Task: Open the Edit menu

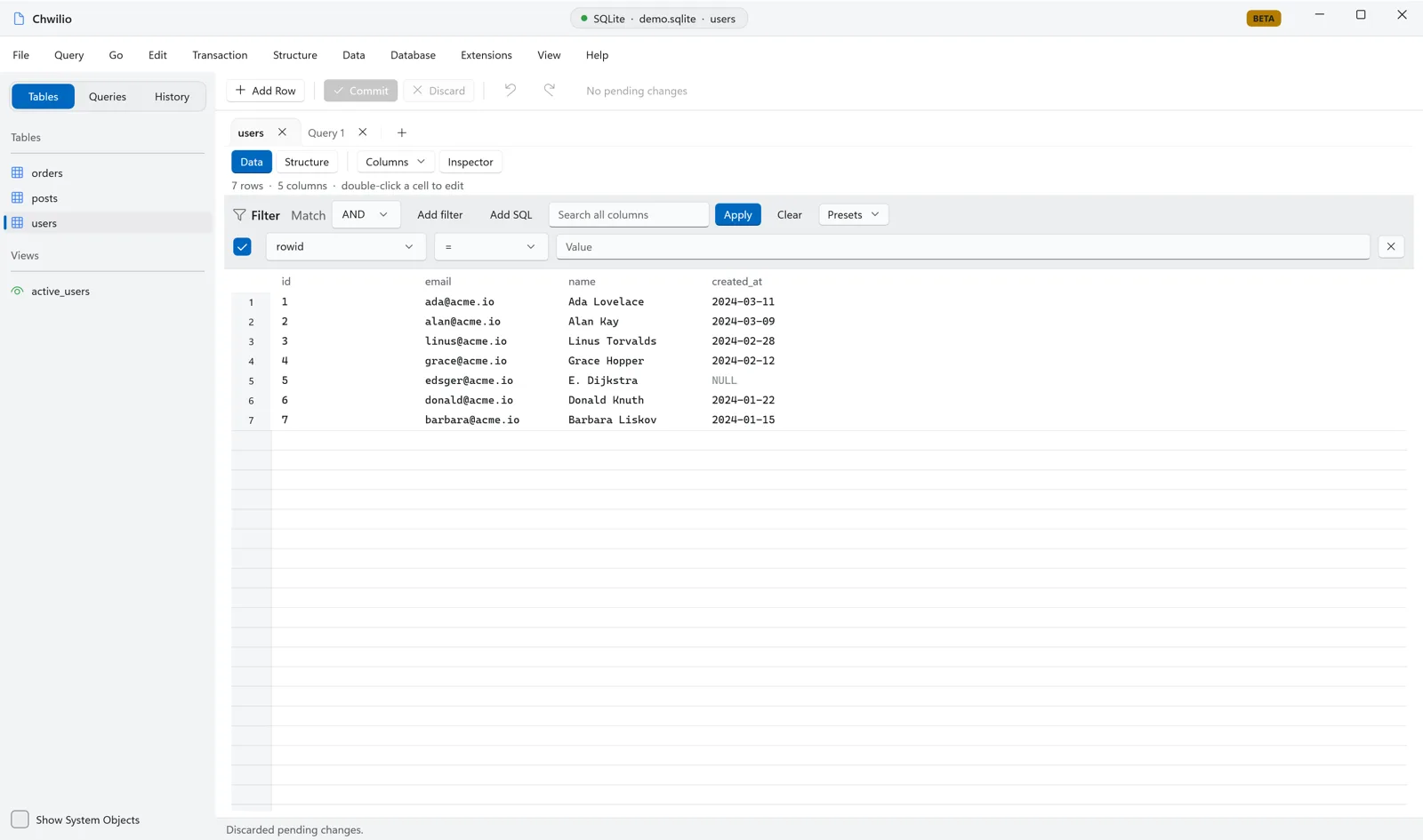Action: (x=157, y=55)
